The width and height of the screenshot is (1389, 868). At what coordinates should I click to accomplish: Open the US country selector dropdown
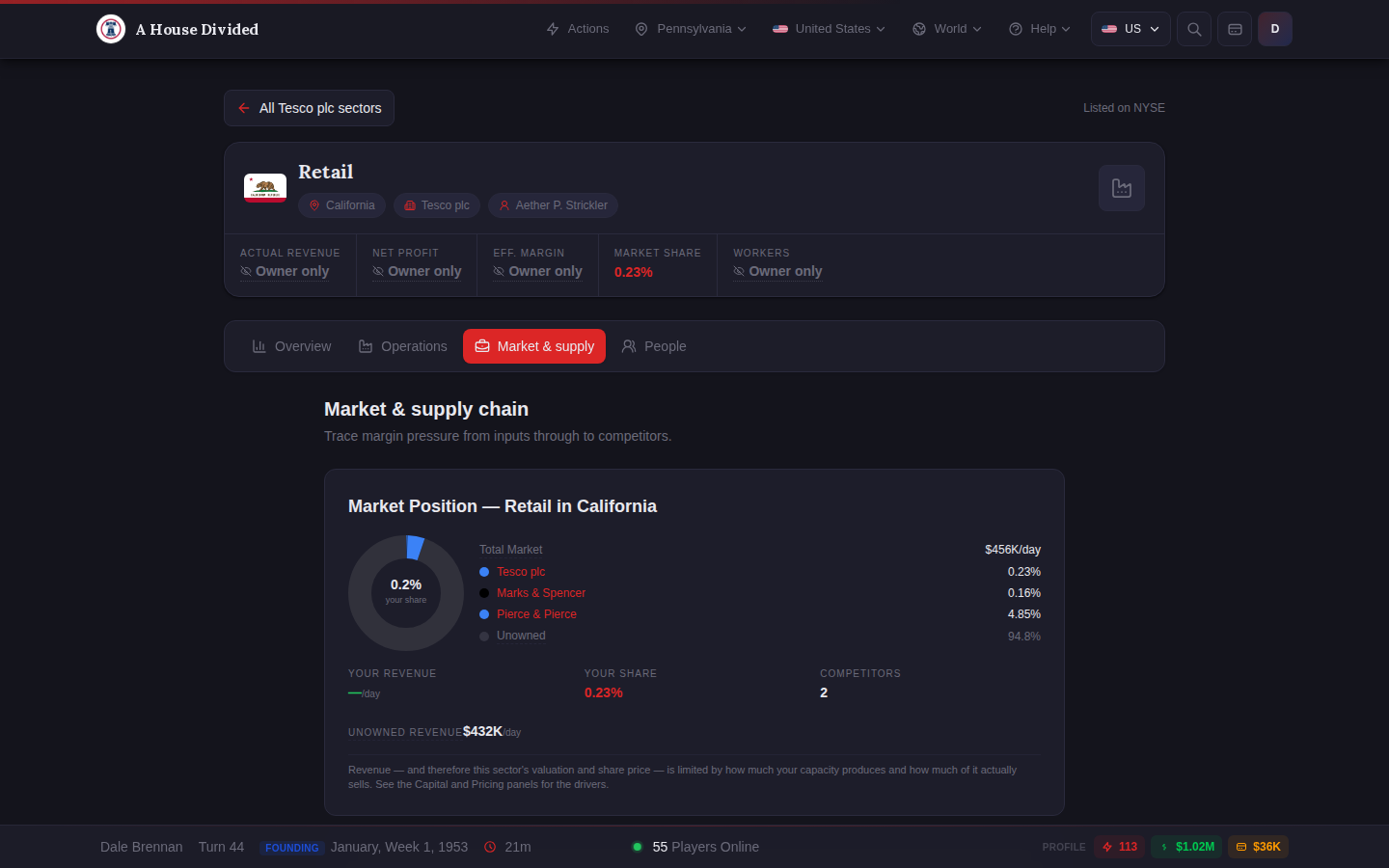(1130, 29)
